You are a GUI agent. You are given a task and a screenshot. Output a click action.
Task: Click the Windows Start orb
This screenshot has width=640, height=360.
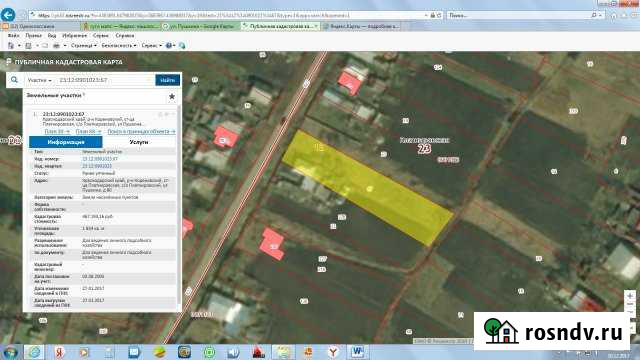(x=10, y=351)
